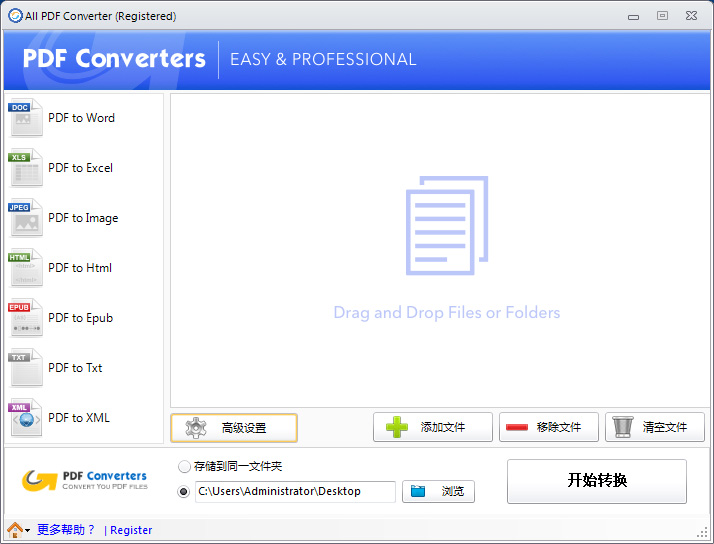Click the output path field showing Desktop
The width and height of the screenshot is (714, 544).
(x=295, y=492)
